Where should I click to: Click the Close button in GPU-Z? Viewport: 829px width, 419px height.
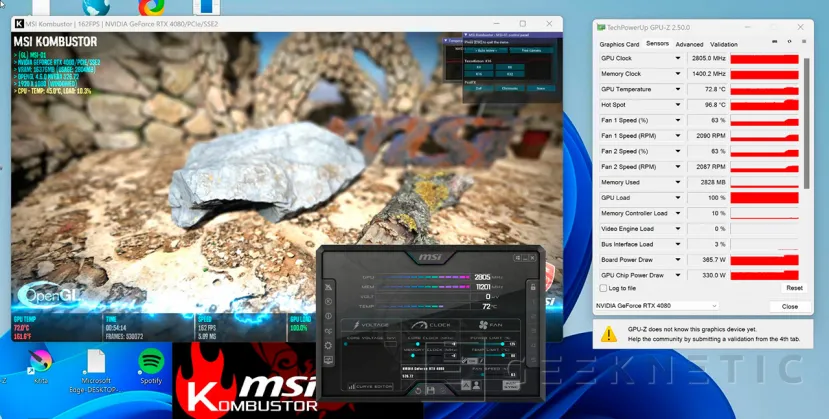(790, 306)
